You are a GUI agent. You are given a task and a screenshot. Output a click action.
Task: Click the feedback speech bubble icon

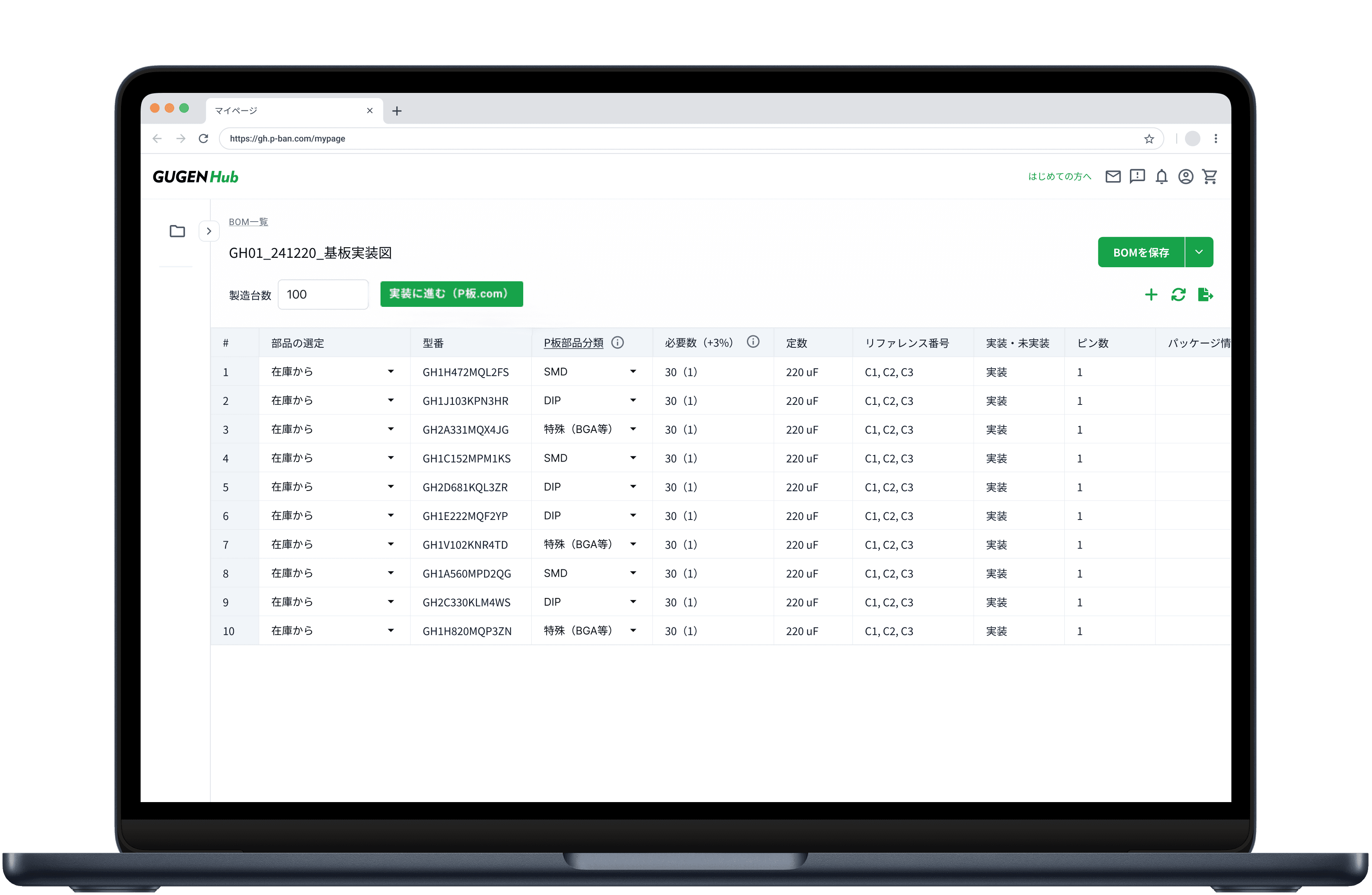point(1137,176)
